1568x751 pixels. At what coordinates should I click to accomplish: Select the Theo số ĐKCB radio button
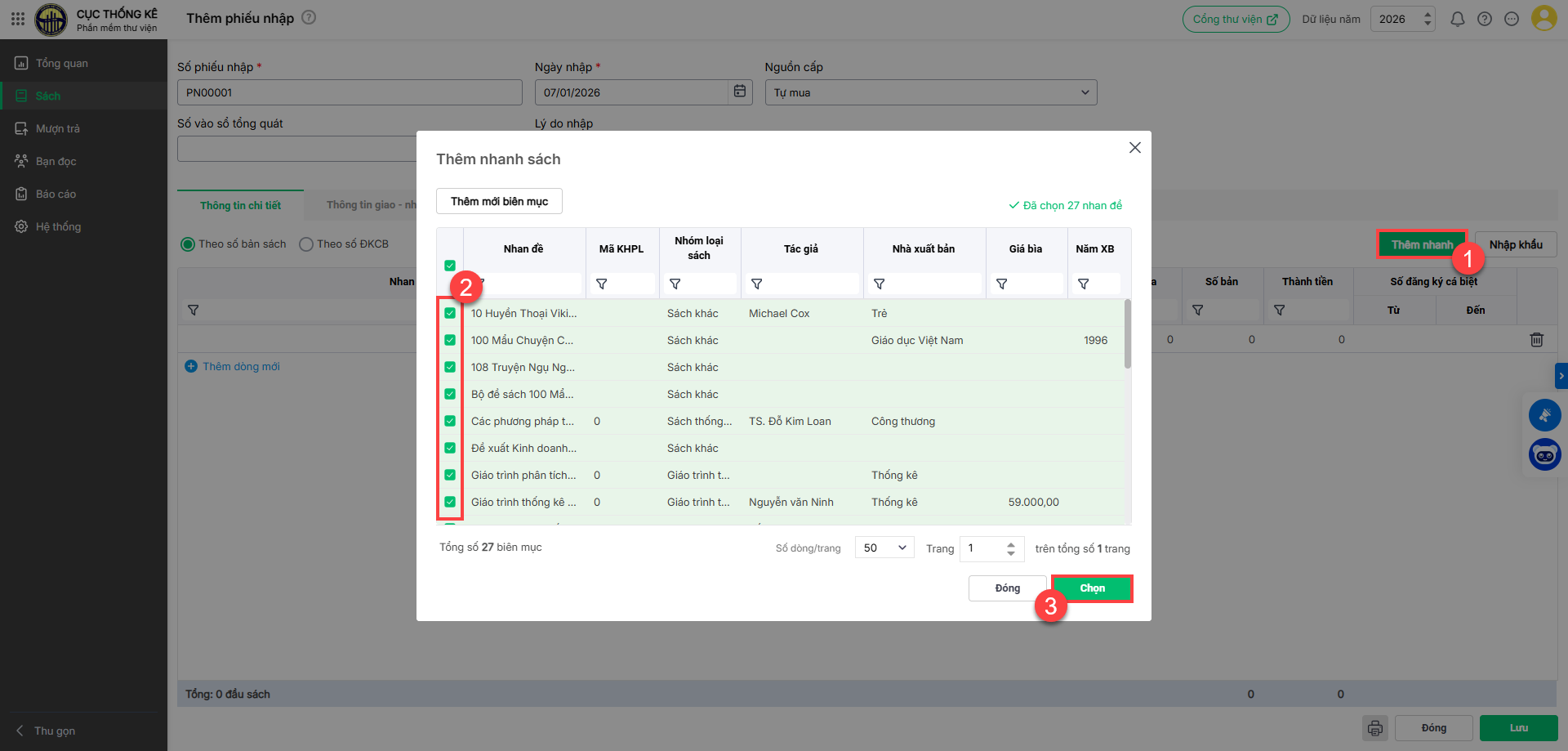point(306,244)
